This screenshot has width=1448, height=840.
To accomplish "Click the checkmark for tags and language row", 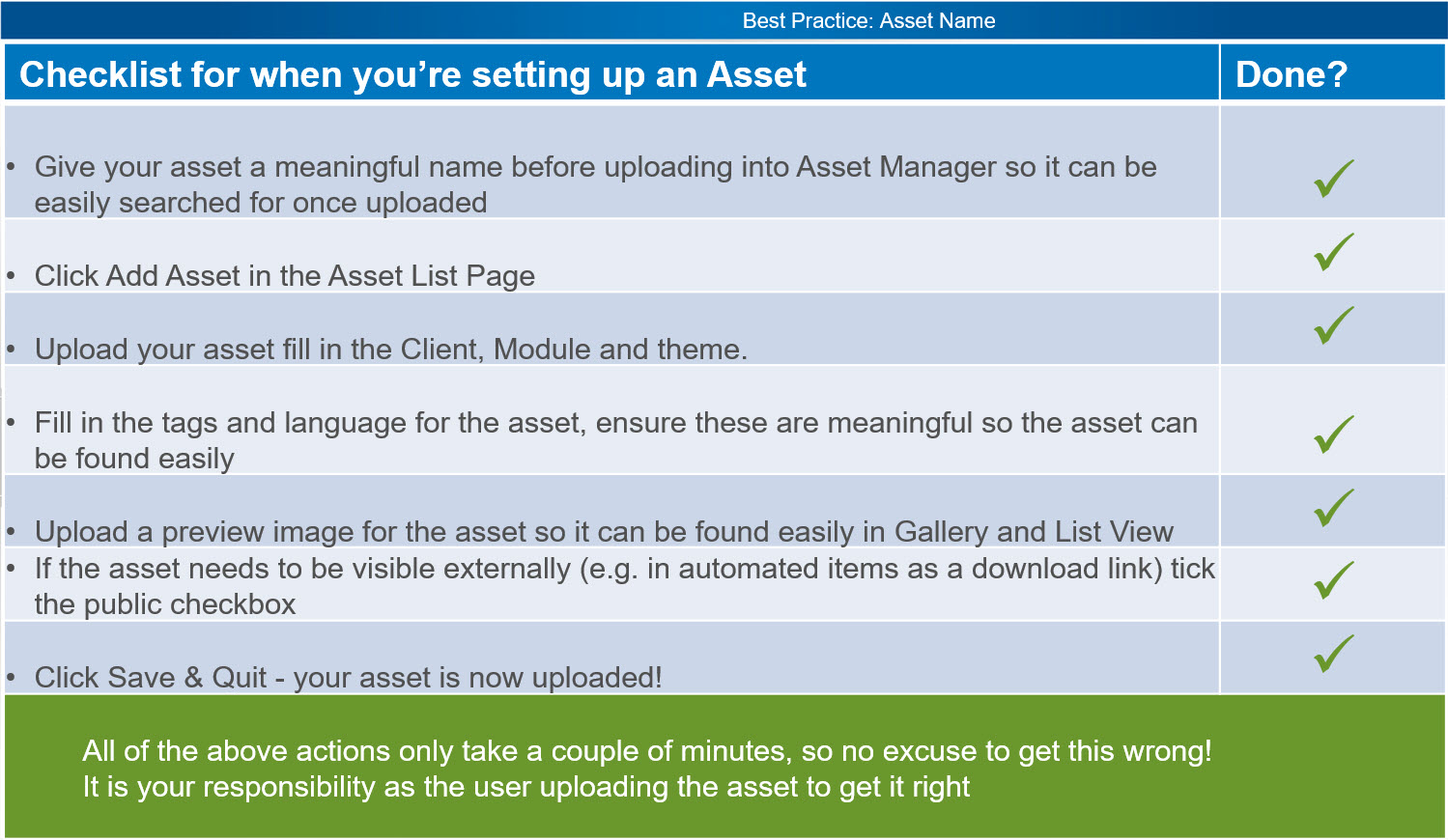I will [x=1334, y=434].
